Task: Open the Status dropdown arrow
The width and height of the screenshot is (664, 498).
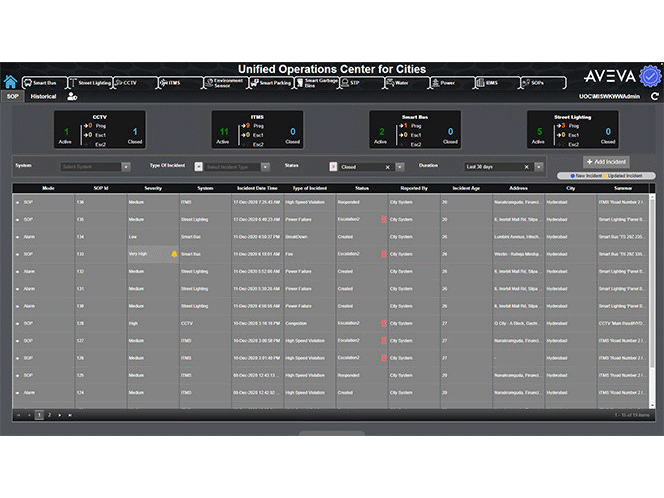Action: click(400, 167)
